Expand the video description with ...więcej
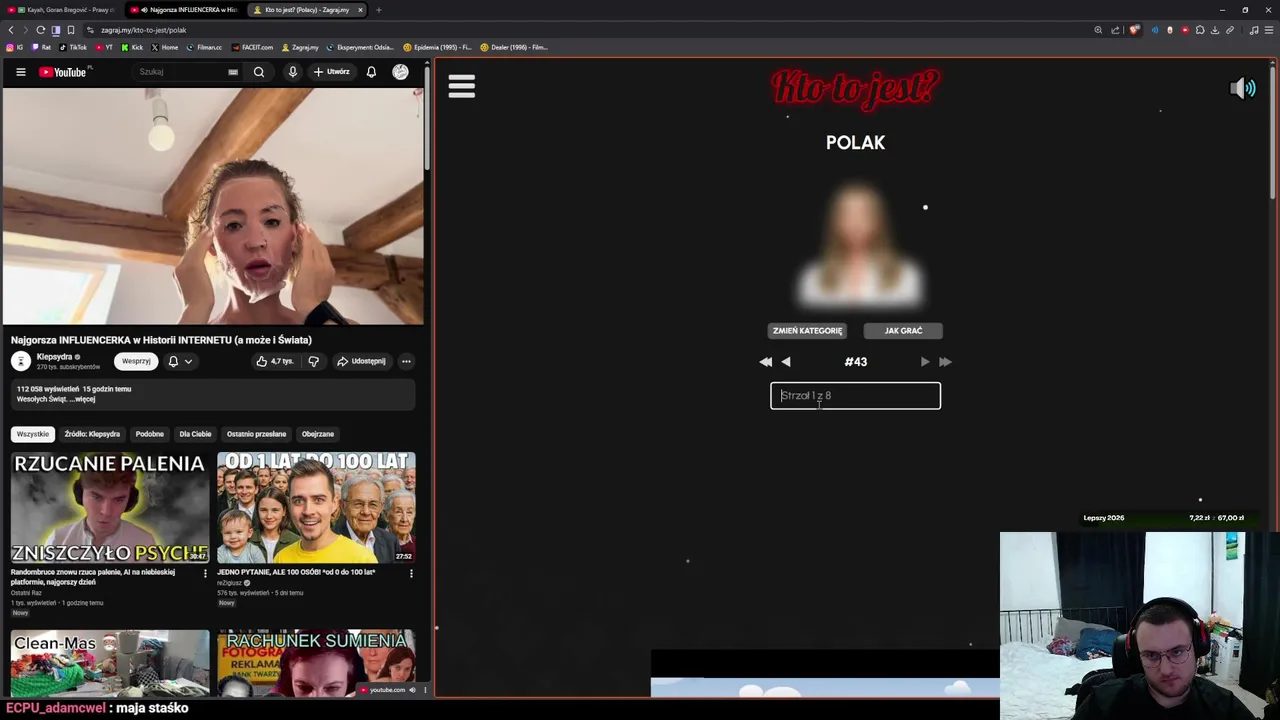 click(x=83, y=399)
